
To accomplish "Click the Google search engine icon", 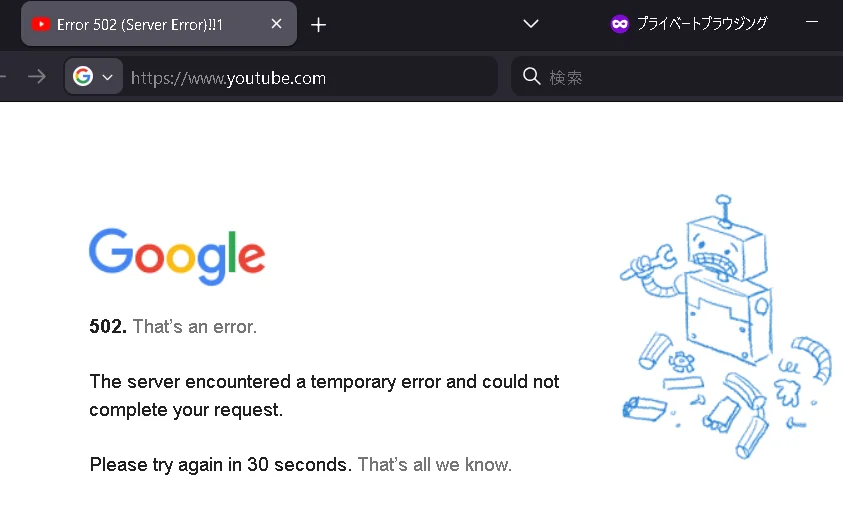I will point(83,77).
